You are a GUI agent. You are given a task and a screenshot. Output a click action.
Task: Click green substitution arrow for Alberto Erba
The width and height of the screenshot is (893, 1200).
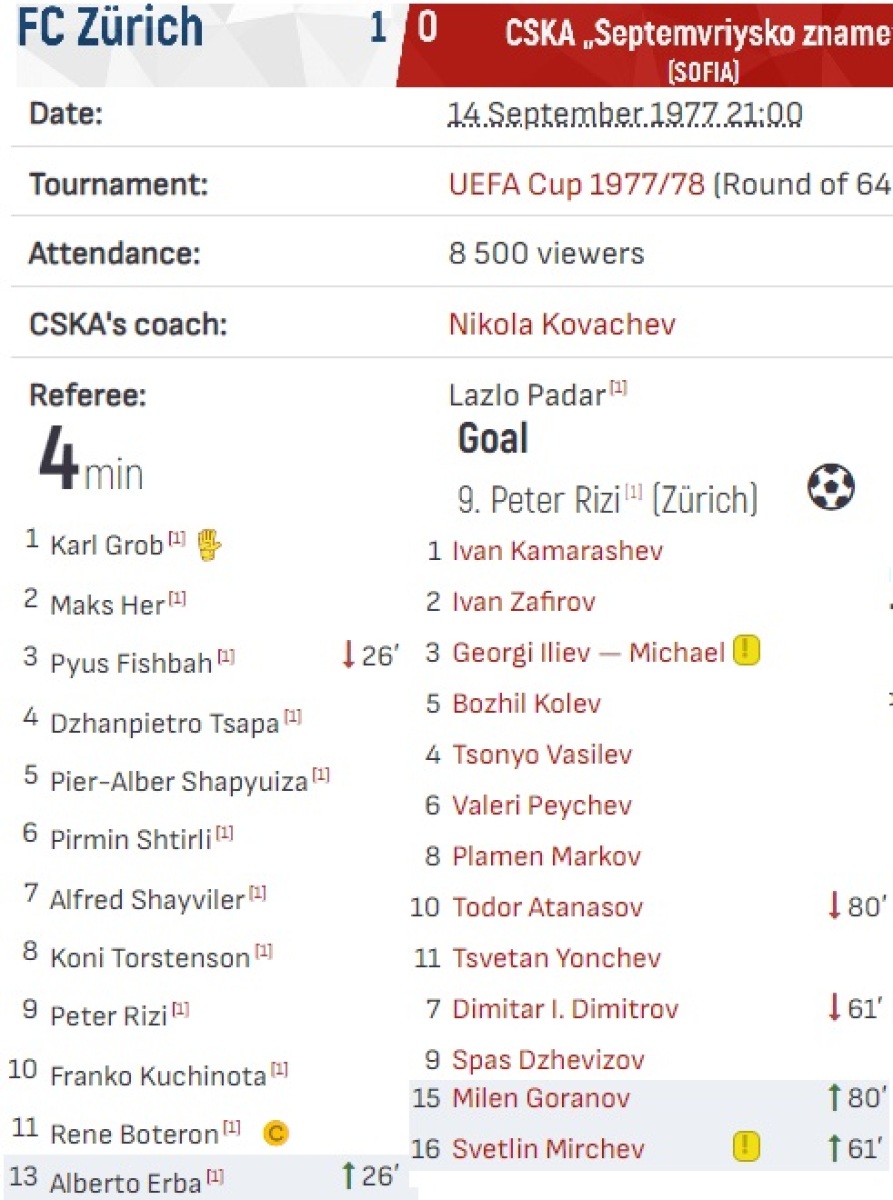[x=348, y=1175]
